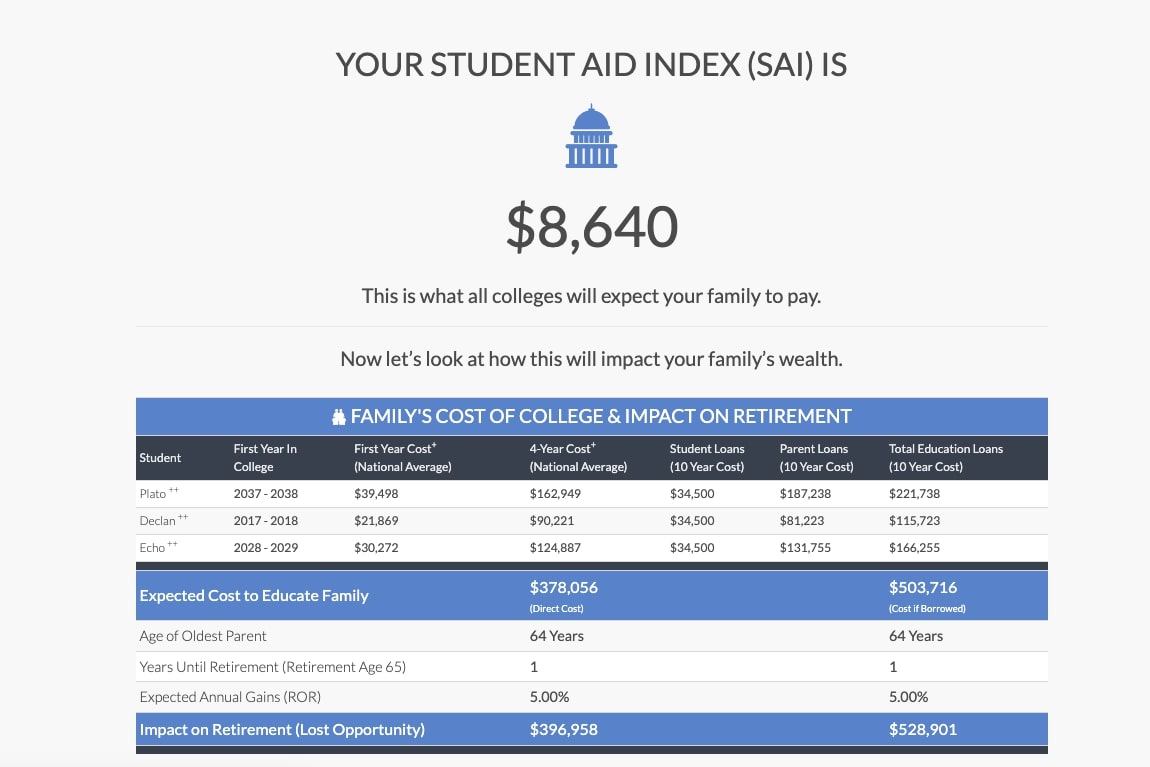The image size is (1150, 767).
Task: Click the Impact on Retirement row label
Action: (x=282, y=730)
